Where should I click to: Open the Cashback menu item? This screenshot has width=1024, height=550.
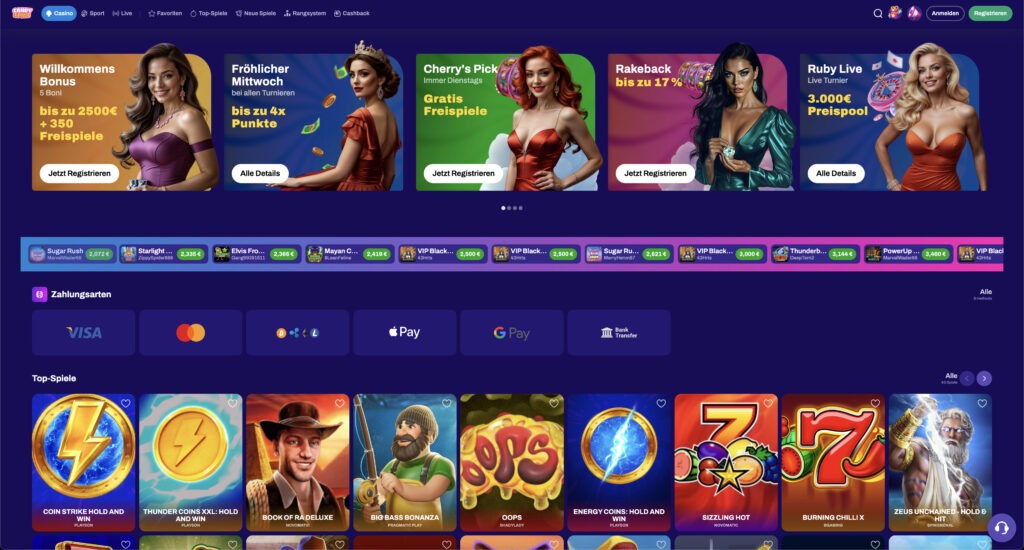(x=352, y=13)
